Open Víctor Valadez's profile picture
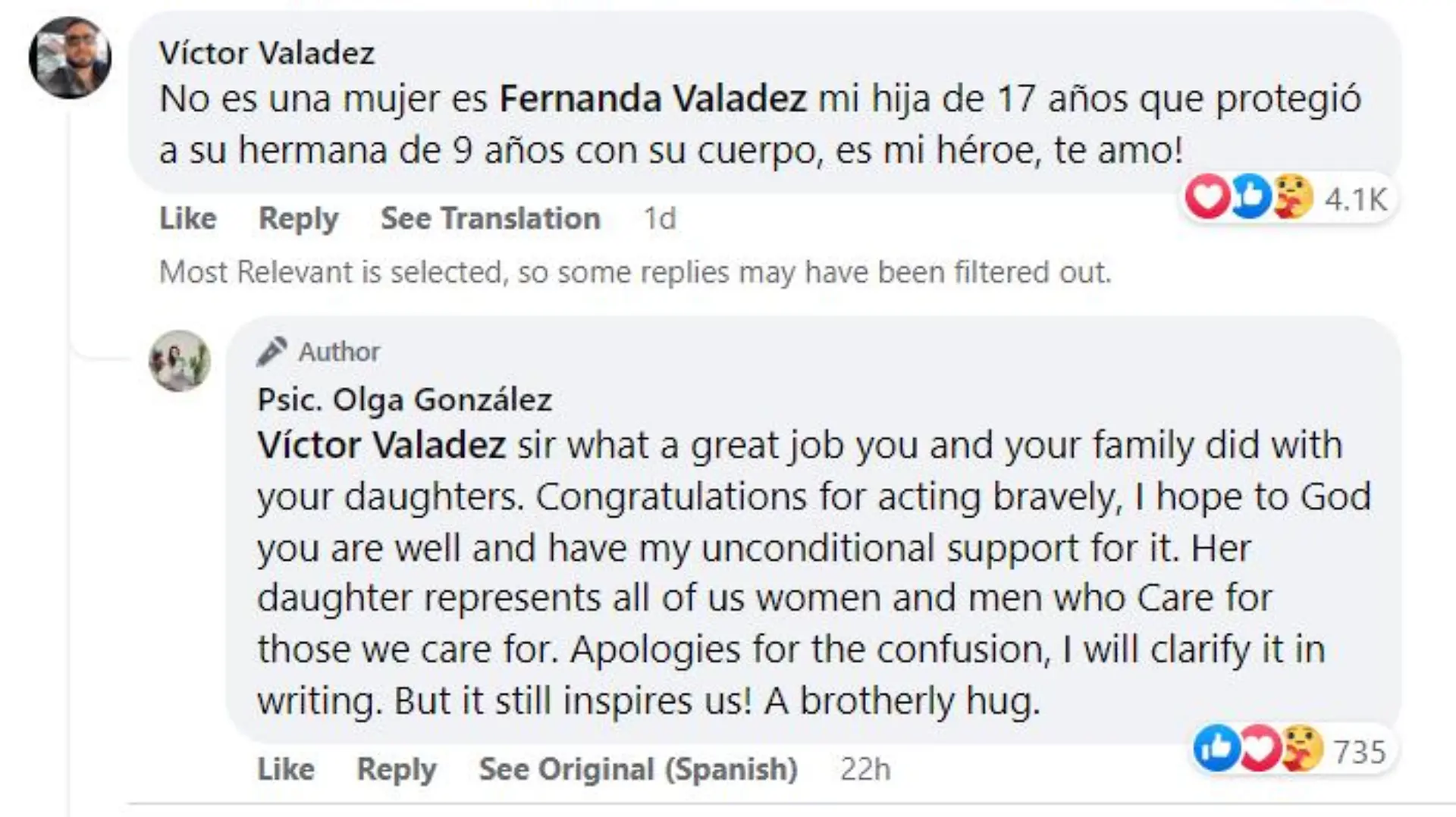 (x=70, y=58)
